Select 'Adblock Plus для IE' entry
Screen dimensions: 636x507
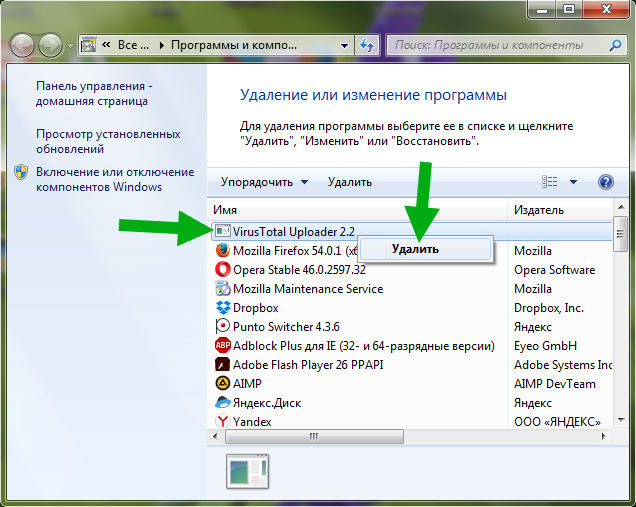364,346
